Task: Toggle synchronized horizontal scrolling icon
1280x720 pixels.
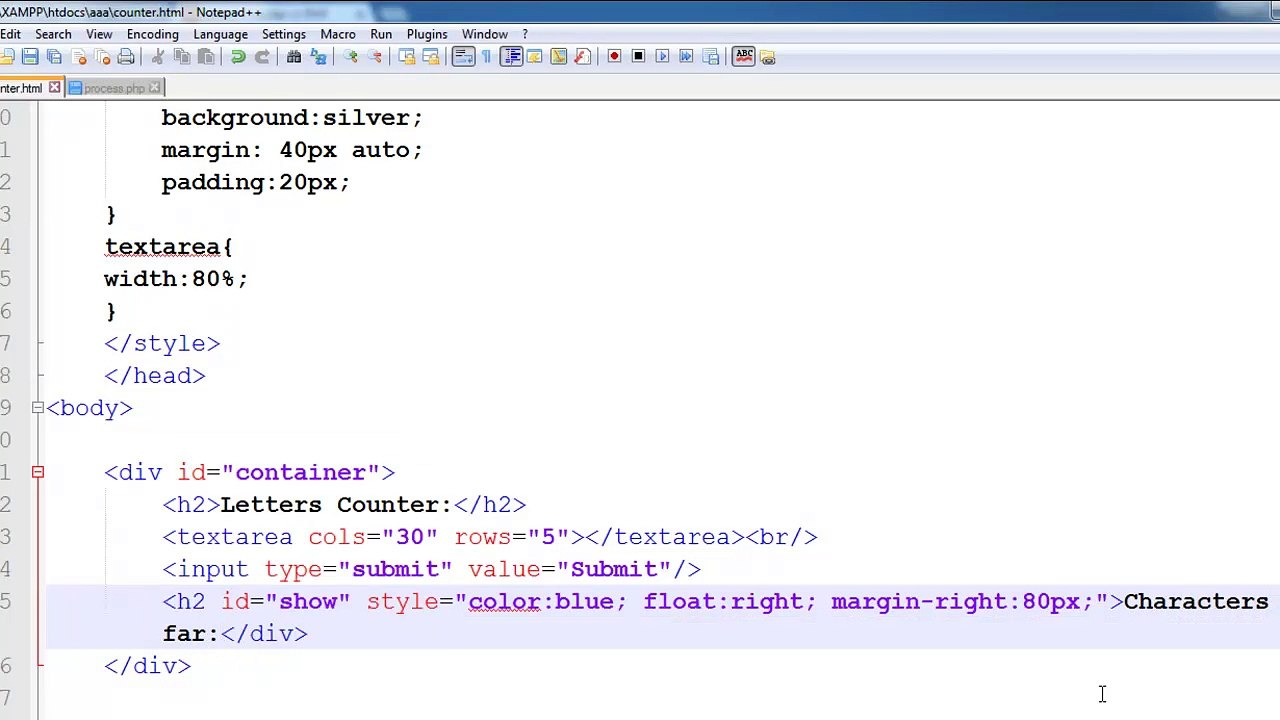Action: point(430,57)
